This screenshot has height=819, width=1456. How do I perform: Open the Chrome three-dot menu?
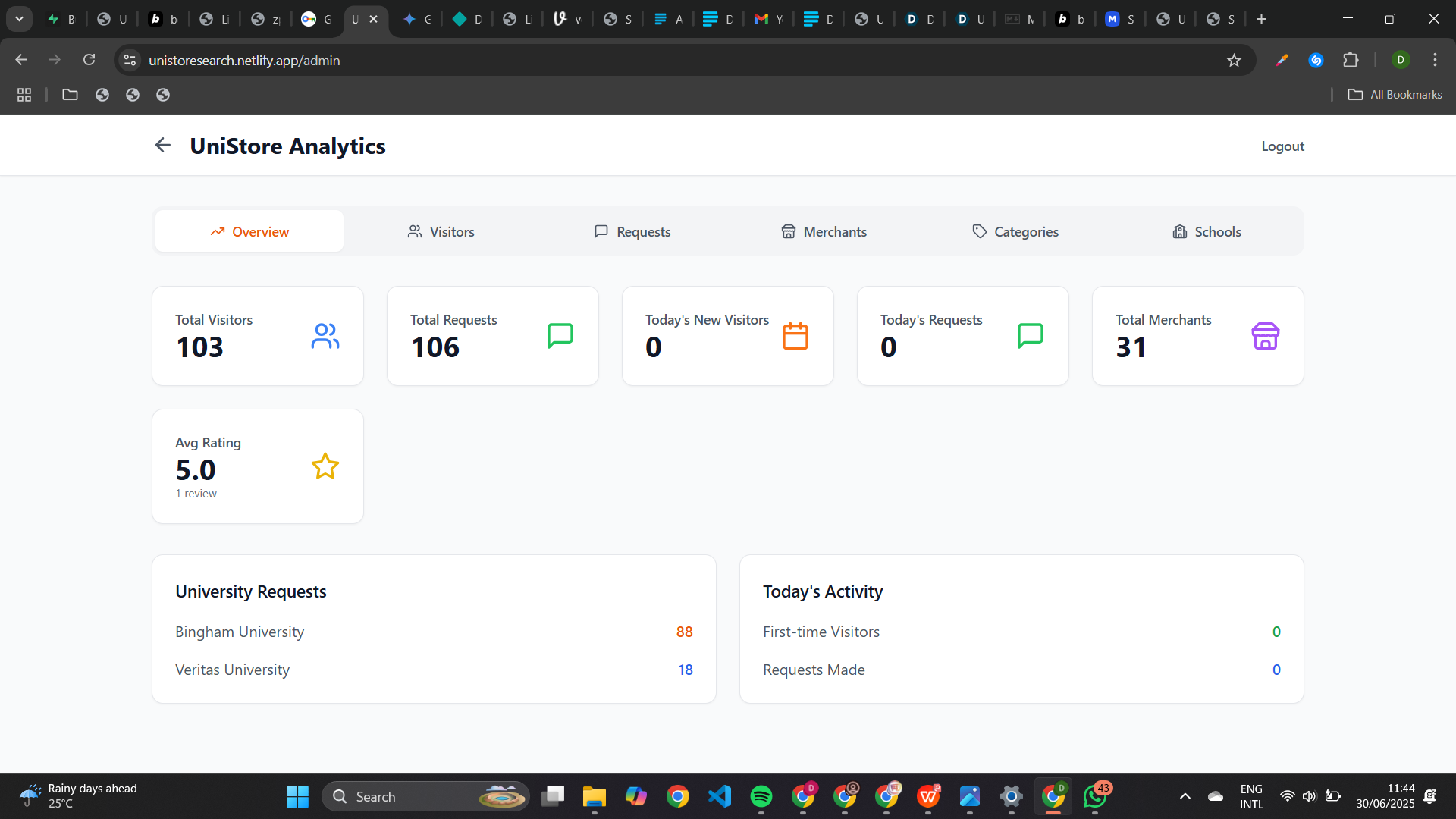[x=1435, y=61]
